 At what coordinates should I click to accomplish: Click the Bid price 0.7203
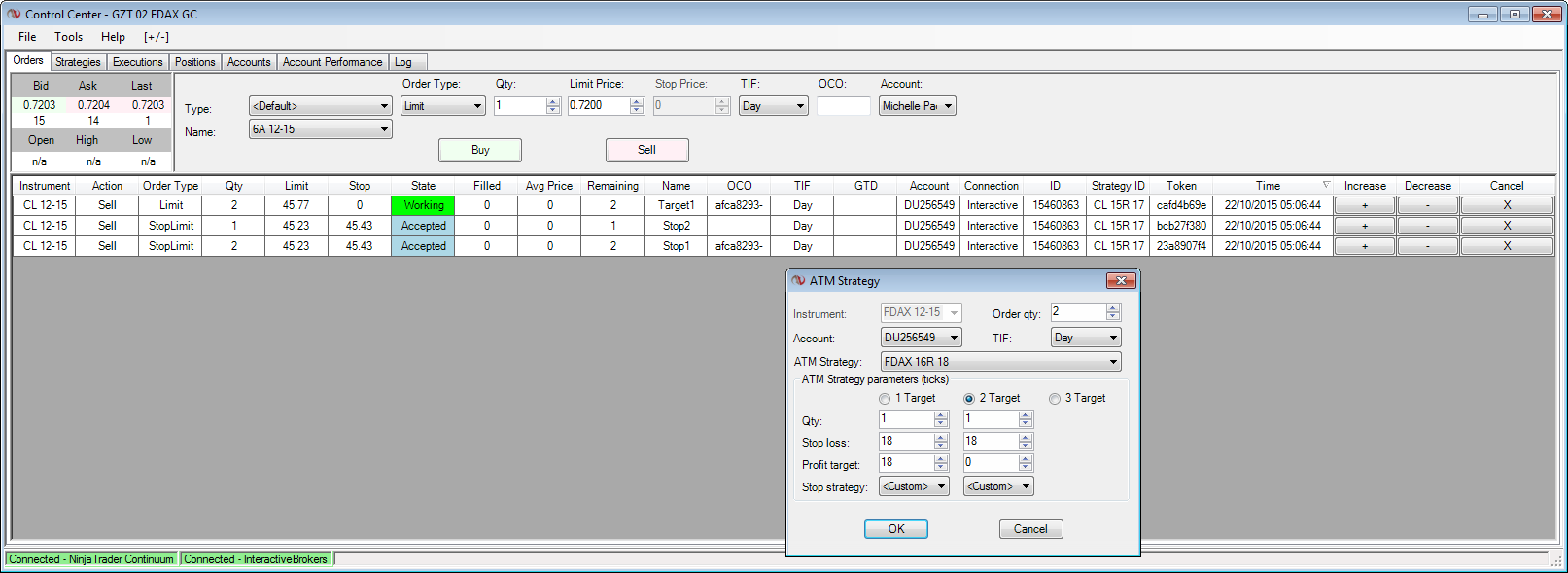click(39, 105)
